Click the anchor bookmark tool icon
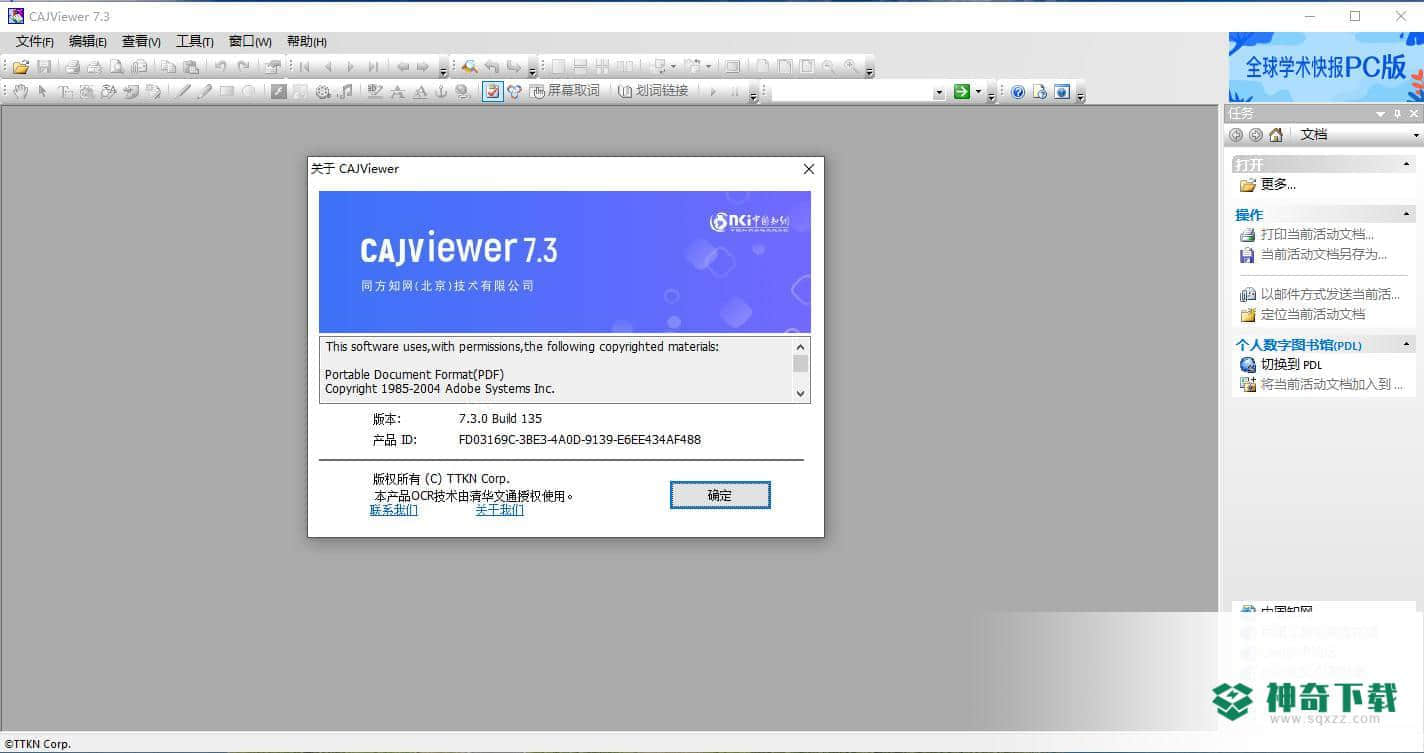Image resolution: width=1424 pixels, height=753 pixels. pyautogui.click(x=441, y=91)
